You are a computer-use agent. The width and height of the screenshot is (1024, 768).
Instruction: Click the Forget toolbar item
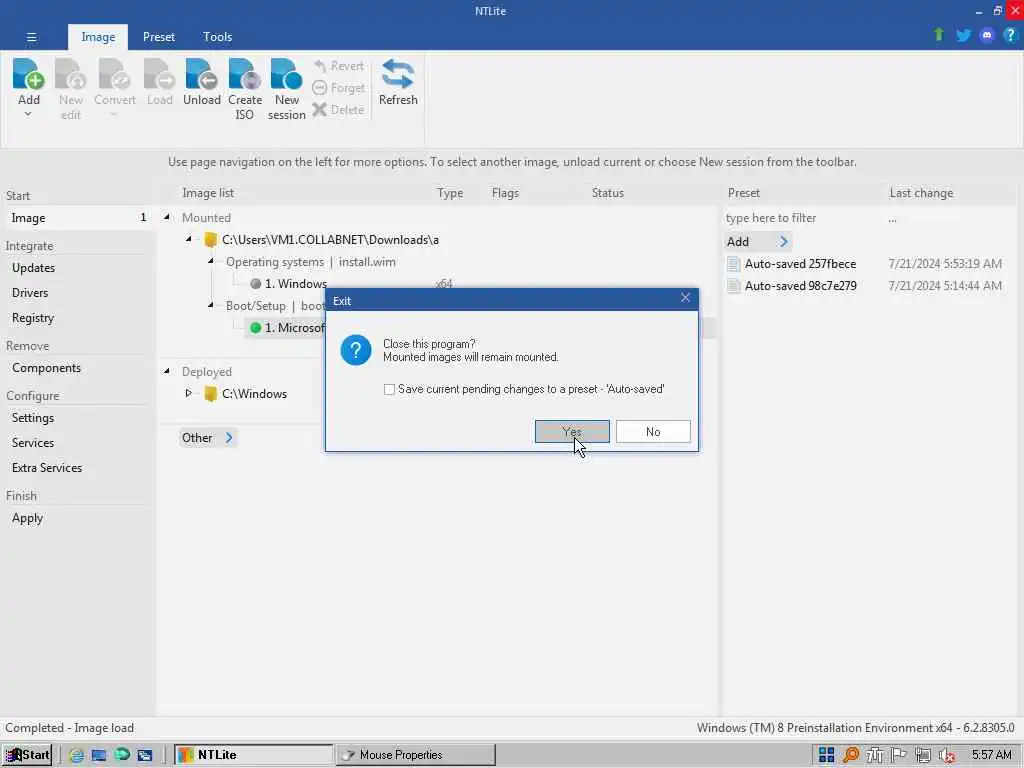point(339,88)
